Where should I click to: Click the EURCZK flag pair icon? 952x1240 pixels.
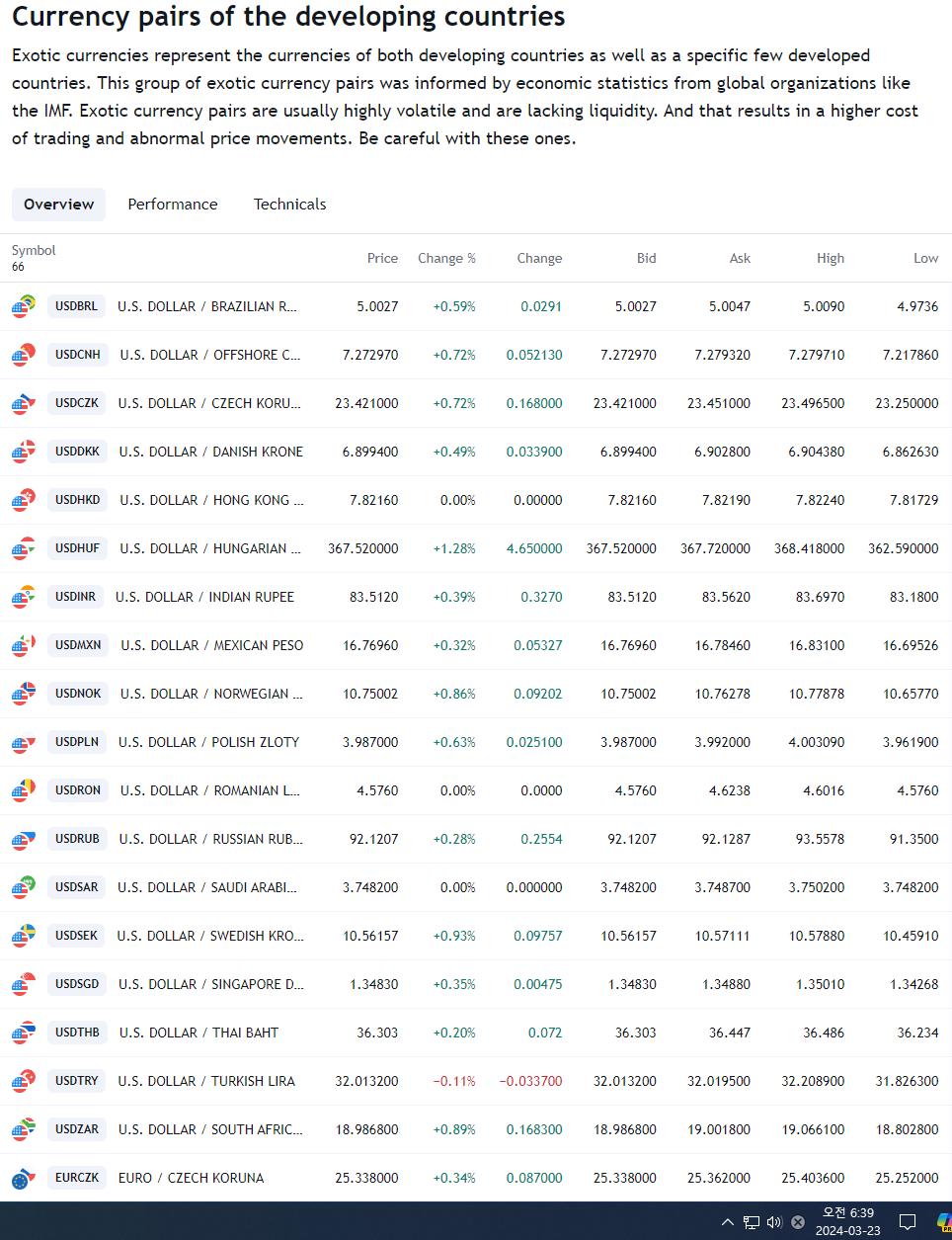(24, 1178)
